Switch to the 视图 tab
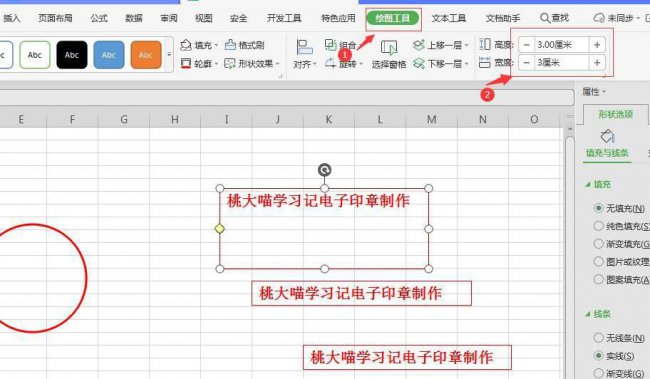The image size is (650, 379). (x=204, y=18)
